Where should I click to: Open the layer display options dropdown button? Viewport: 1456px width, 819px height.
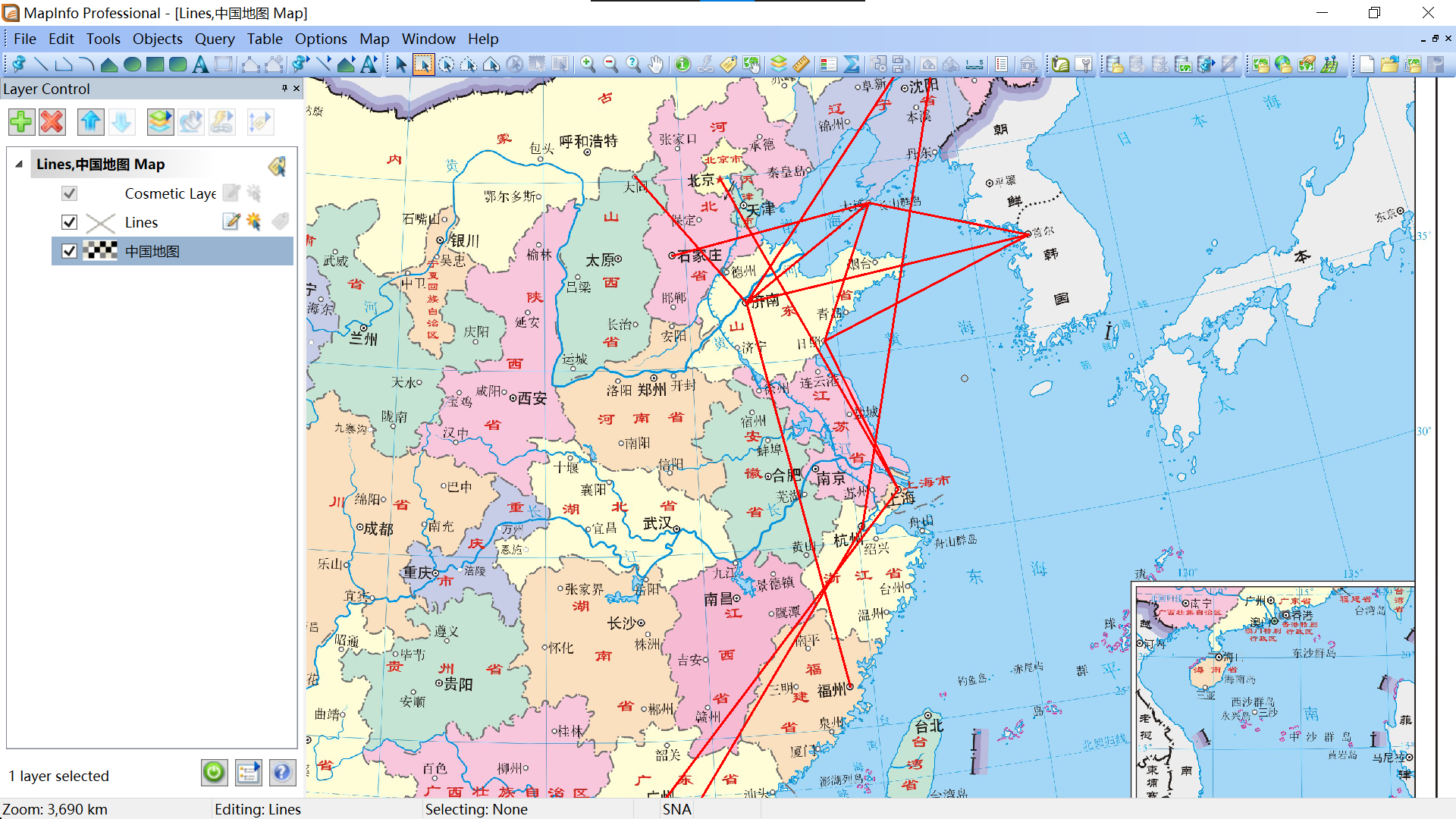click(x=160, y=122)
